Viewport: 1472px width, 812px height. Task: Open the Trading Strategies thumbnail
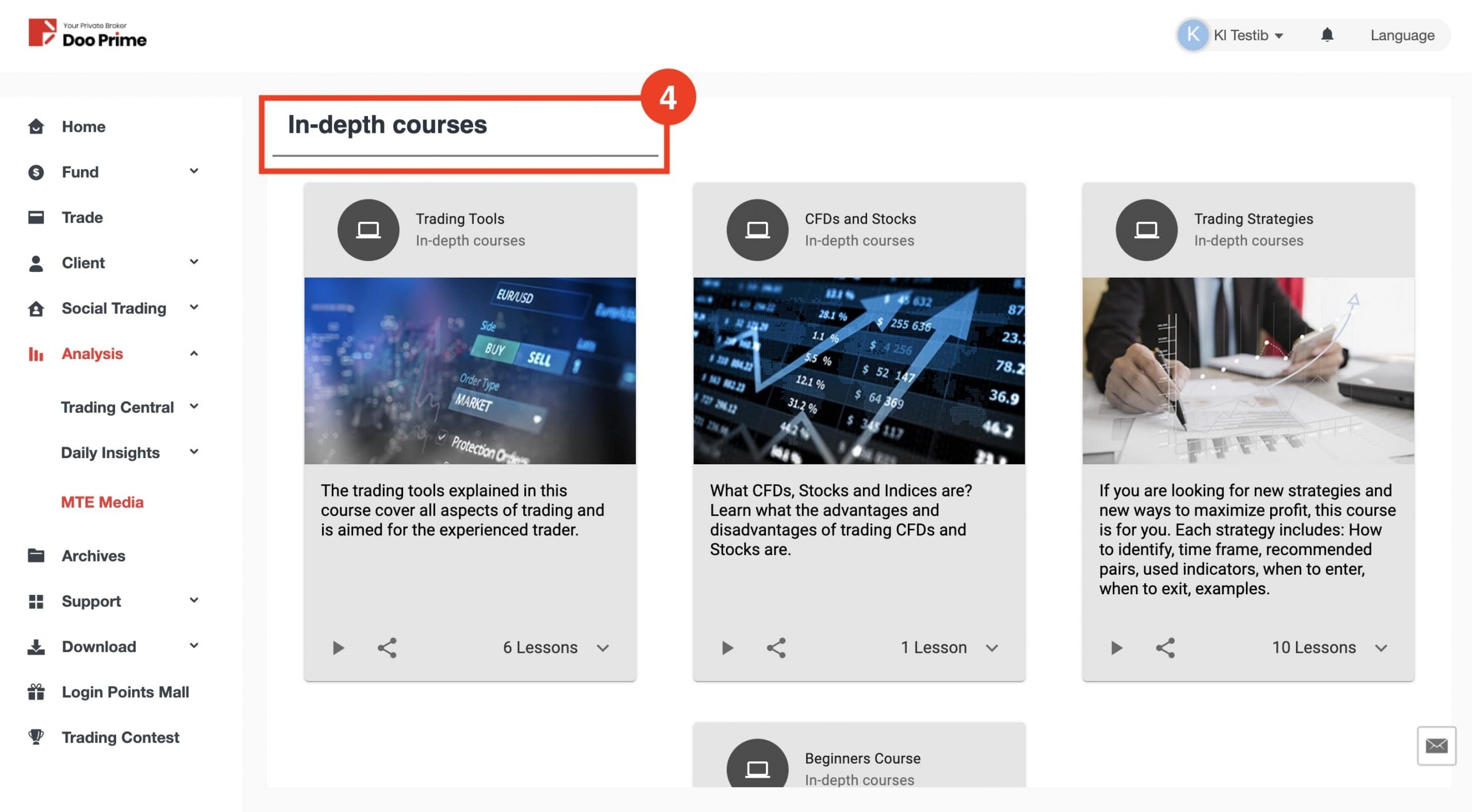1248,371
